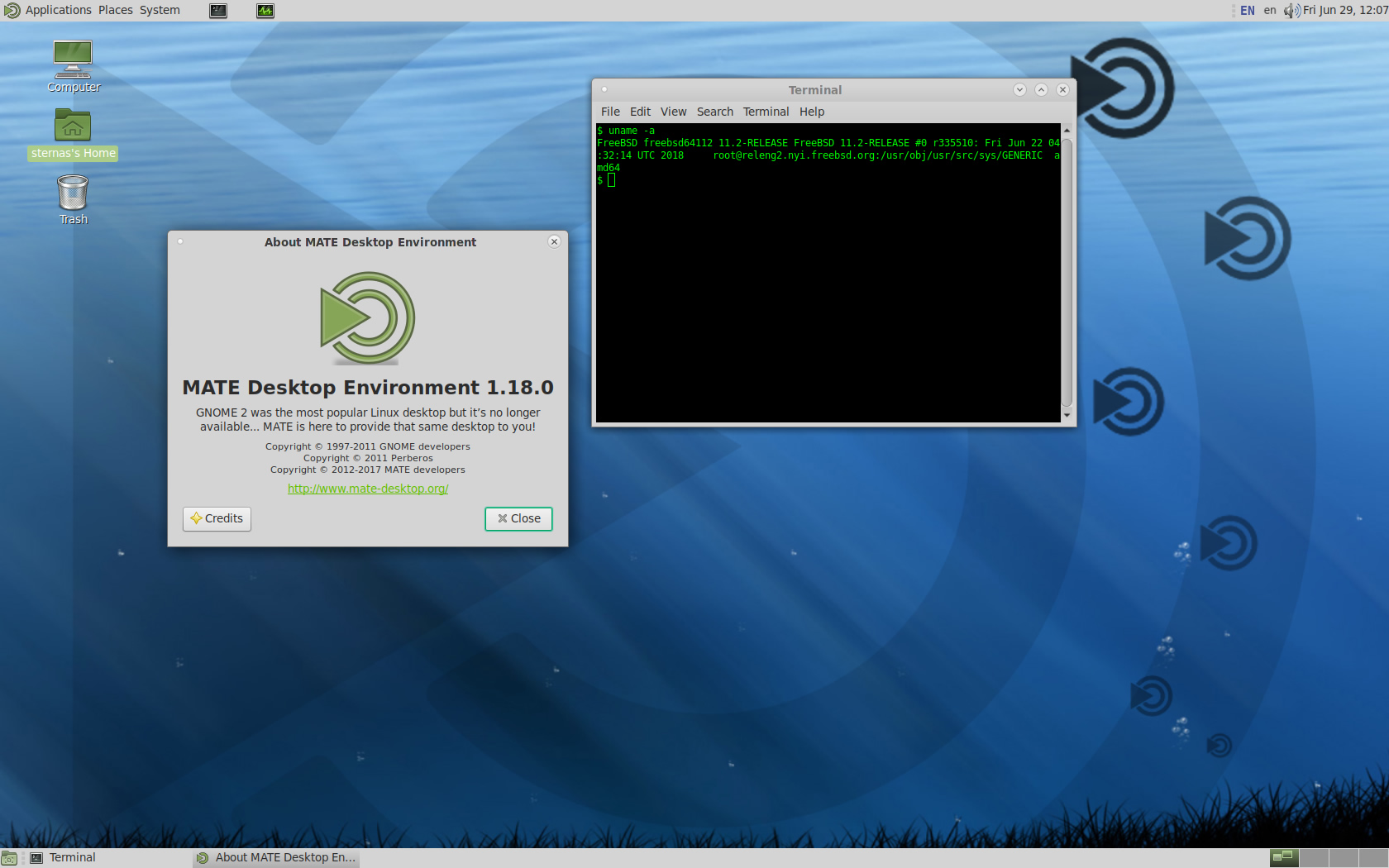Viewport: 1389px width, 868px height.
Task: Click the Show Desktop button in bottom panel
Action: pyautogui.click(x=9, y=858)
